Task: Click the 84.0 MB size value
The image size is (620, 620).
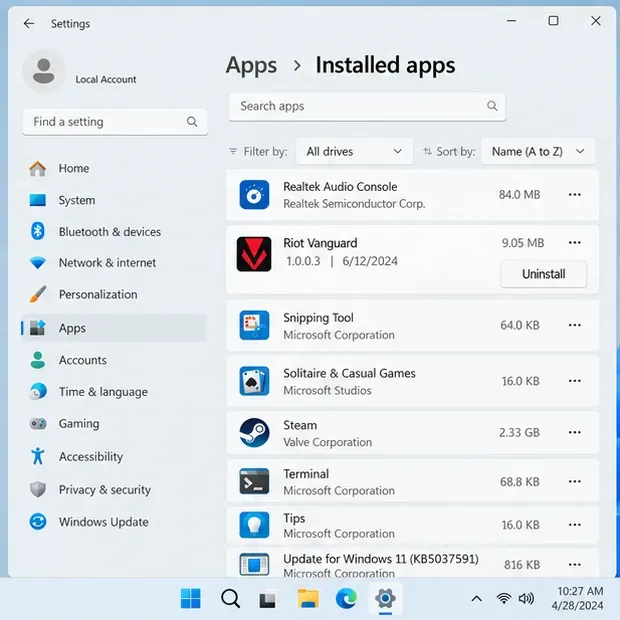Action: tap(519, 195)
